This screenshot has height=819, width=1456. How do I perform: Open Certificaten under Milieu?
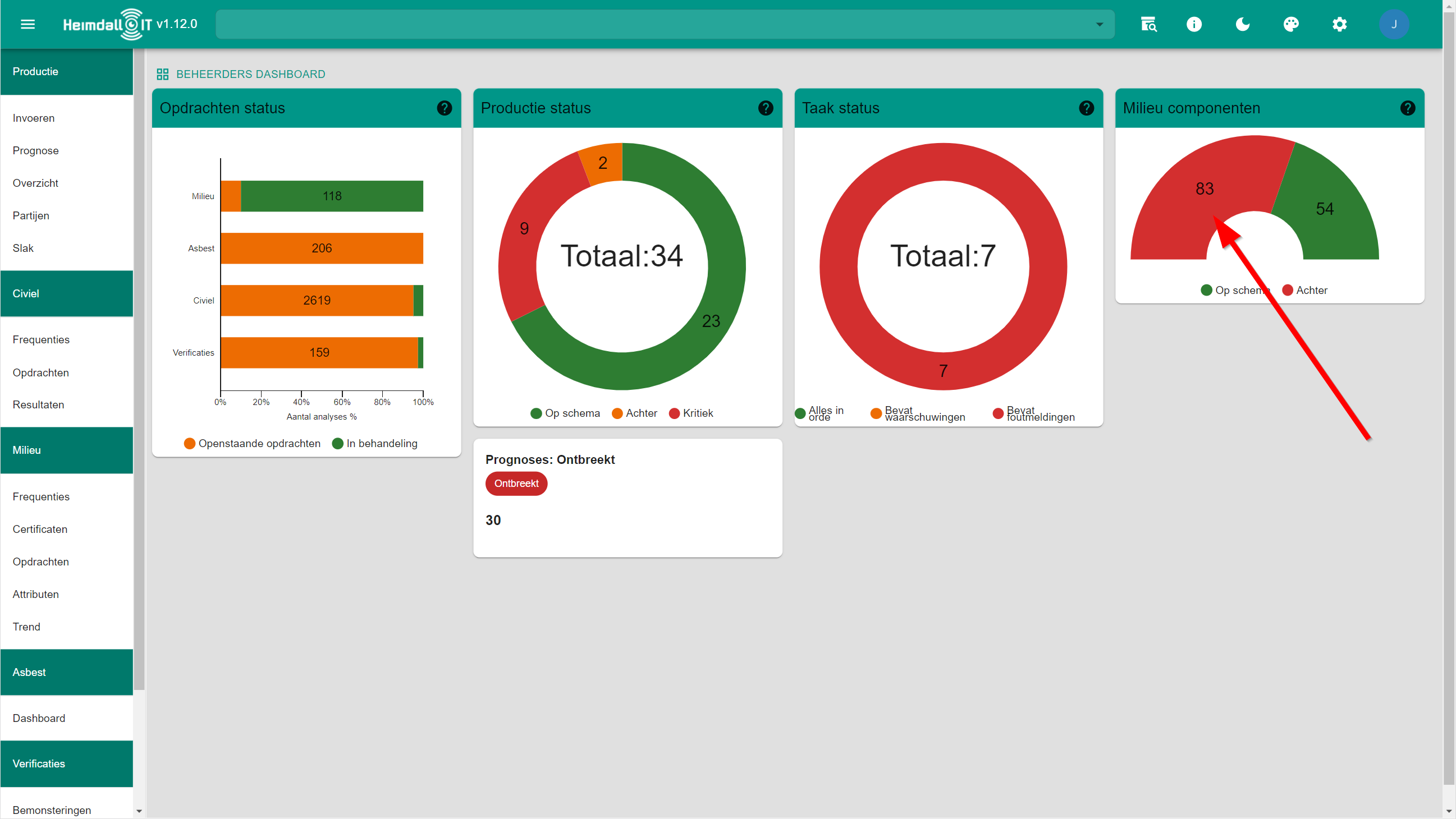point(39,529)
